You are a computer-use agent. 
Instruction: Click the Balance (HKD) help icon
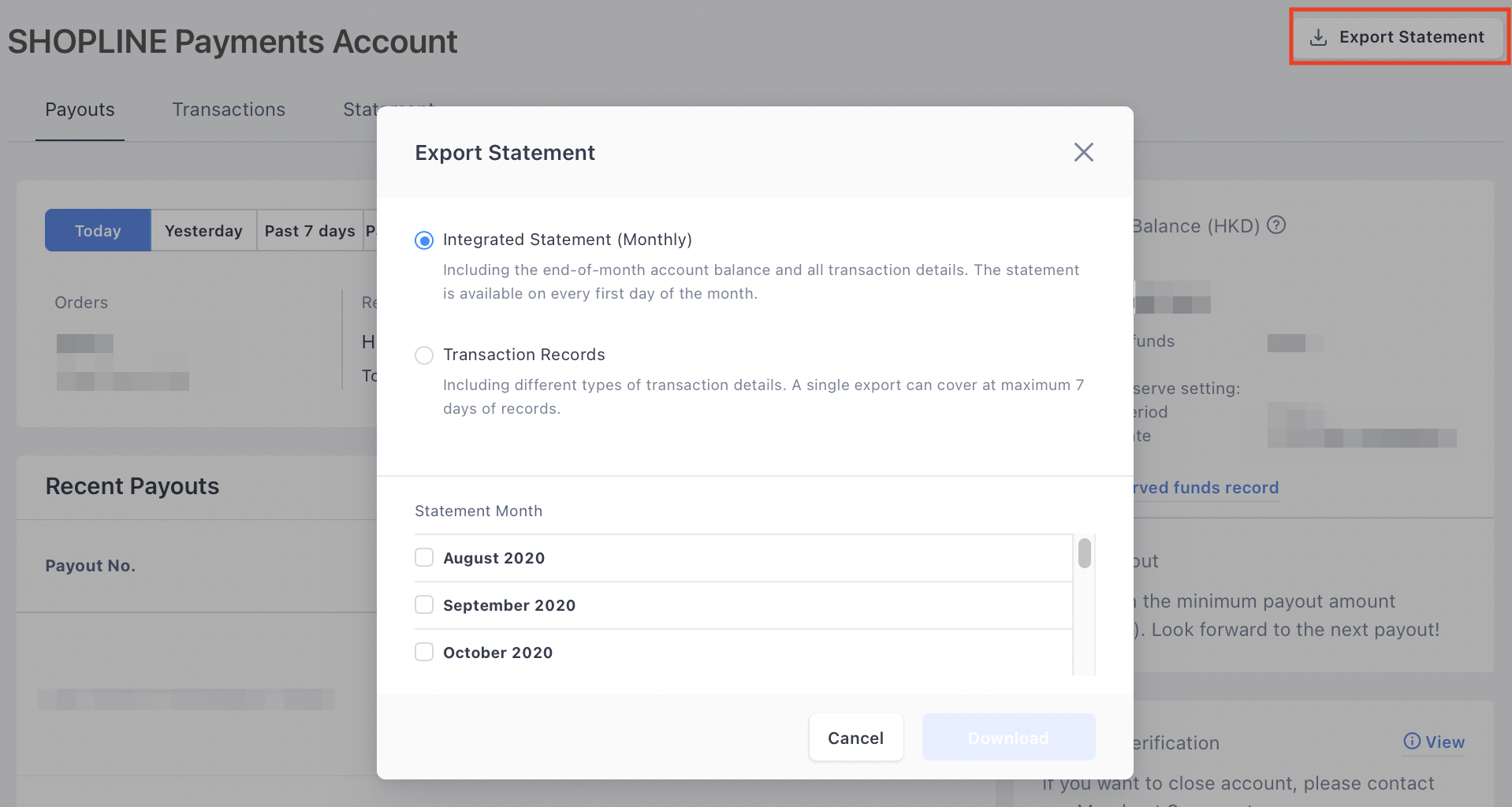point(1276,225)
